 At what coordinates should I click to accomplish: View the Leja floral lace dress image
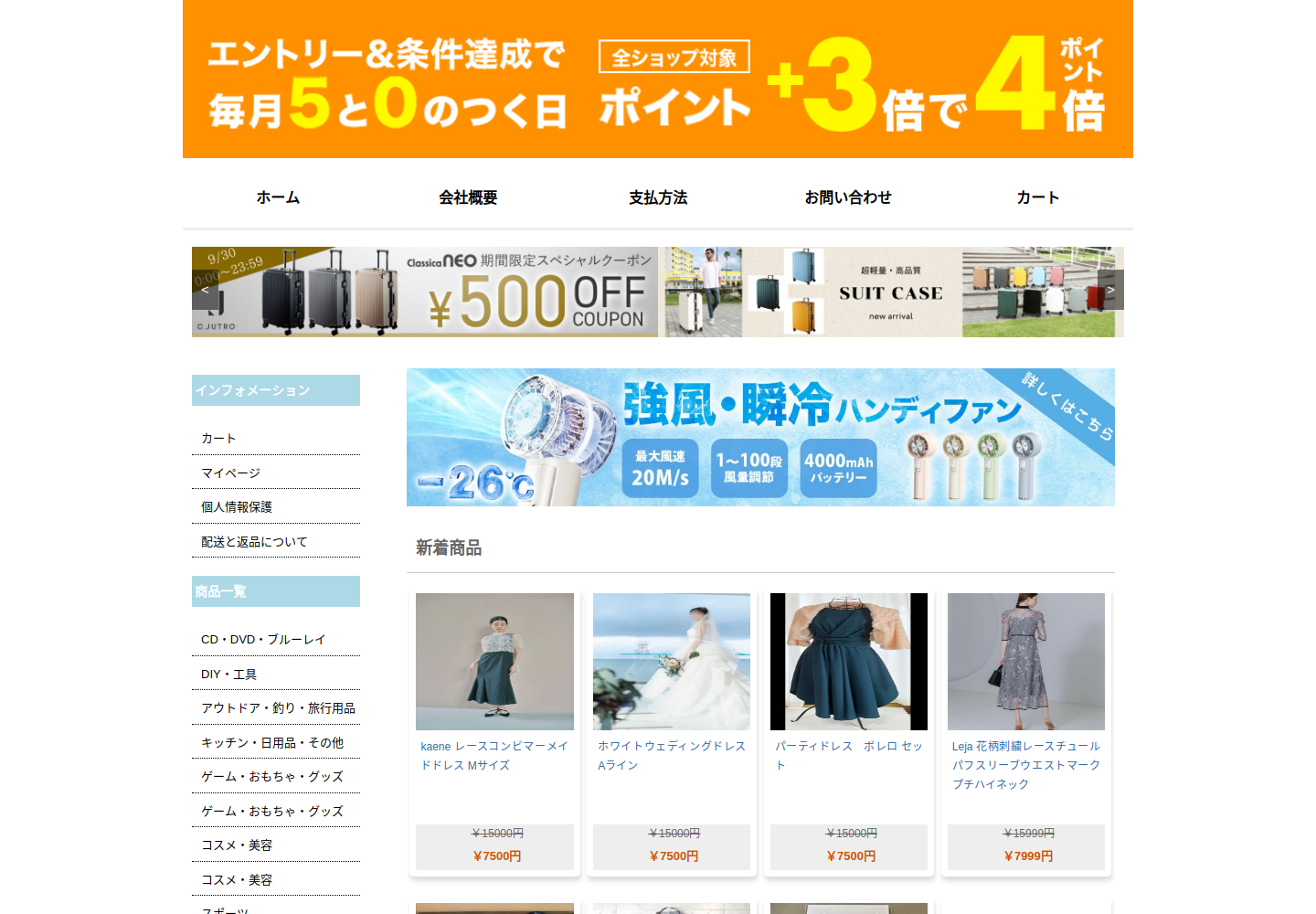tap(1026, 662)
